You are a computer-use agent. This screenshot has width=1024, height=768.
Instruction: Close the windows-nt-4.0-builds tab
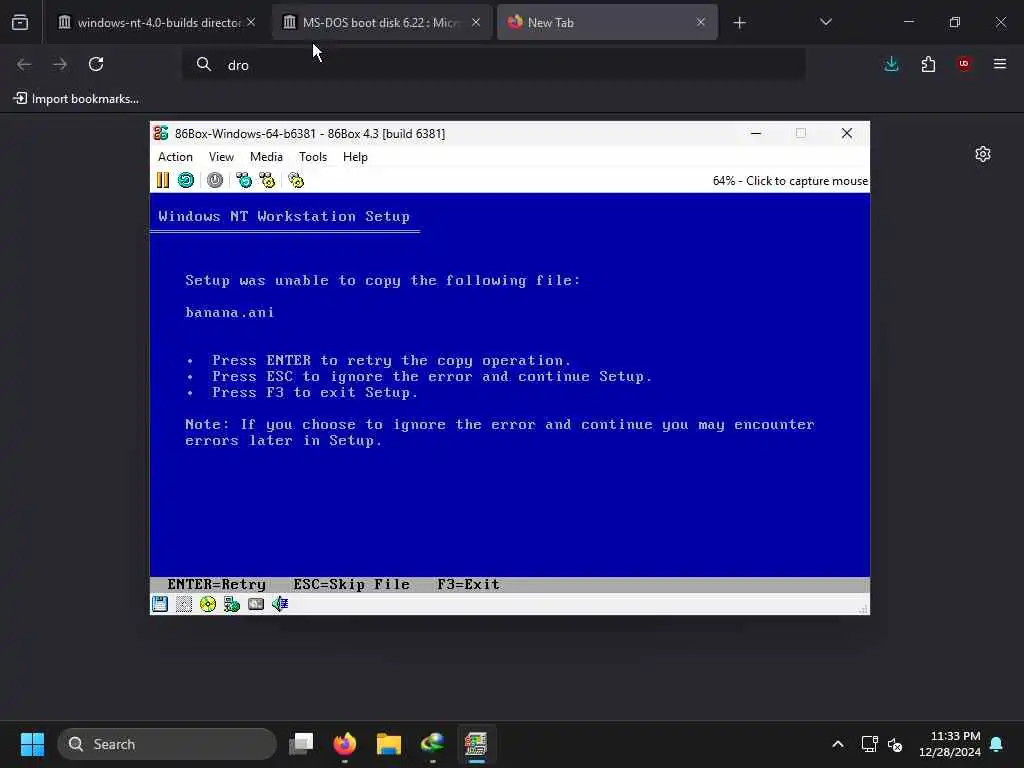pos(251,22)
